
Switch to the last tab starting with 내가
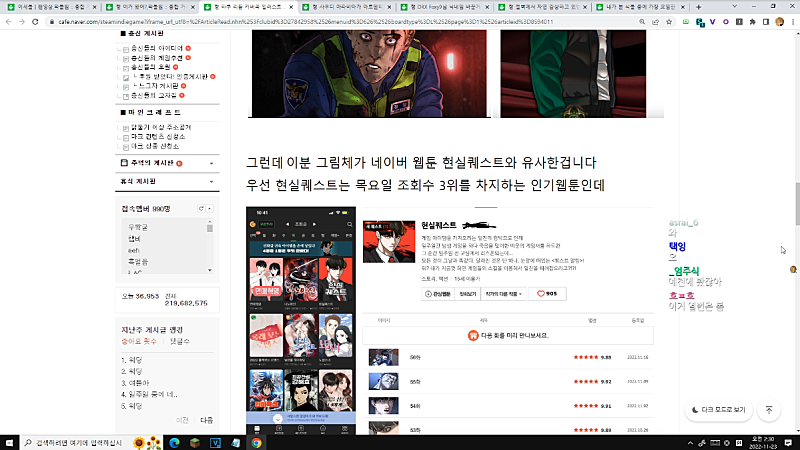[640, 7]
